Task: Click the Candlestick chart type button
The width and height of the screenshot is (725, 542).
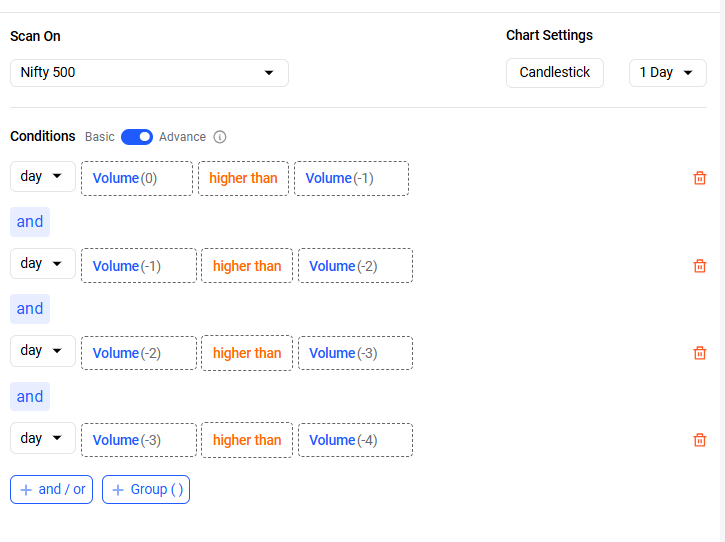Action: tap(554, 73)
